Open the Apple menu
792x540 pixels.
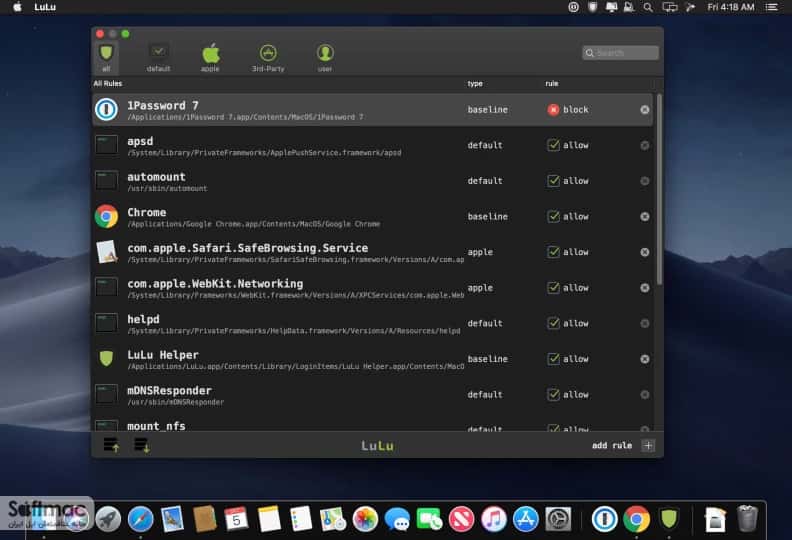[17, 7]
